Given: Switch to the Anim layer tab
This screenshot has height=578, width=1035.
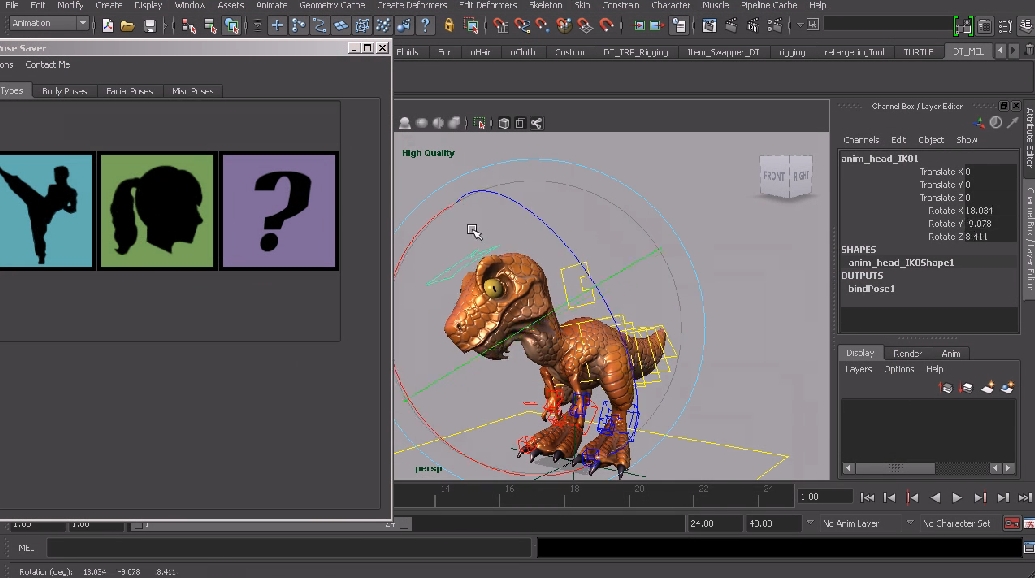Looking at the screenshot, I should click(951, 354).
